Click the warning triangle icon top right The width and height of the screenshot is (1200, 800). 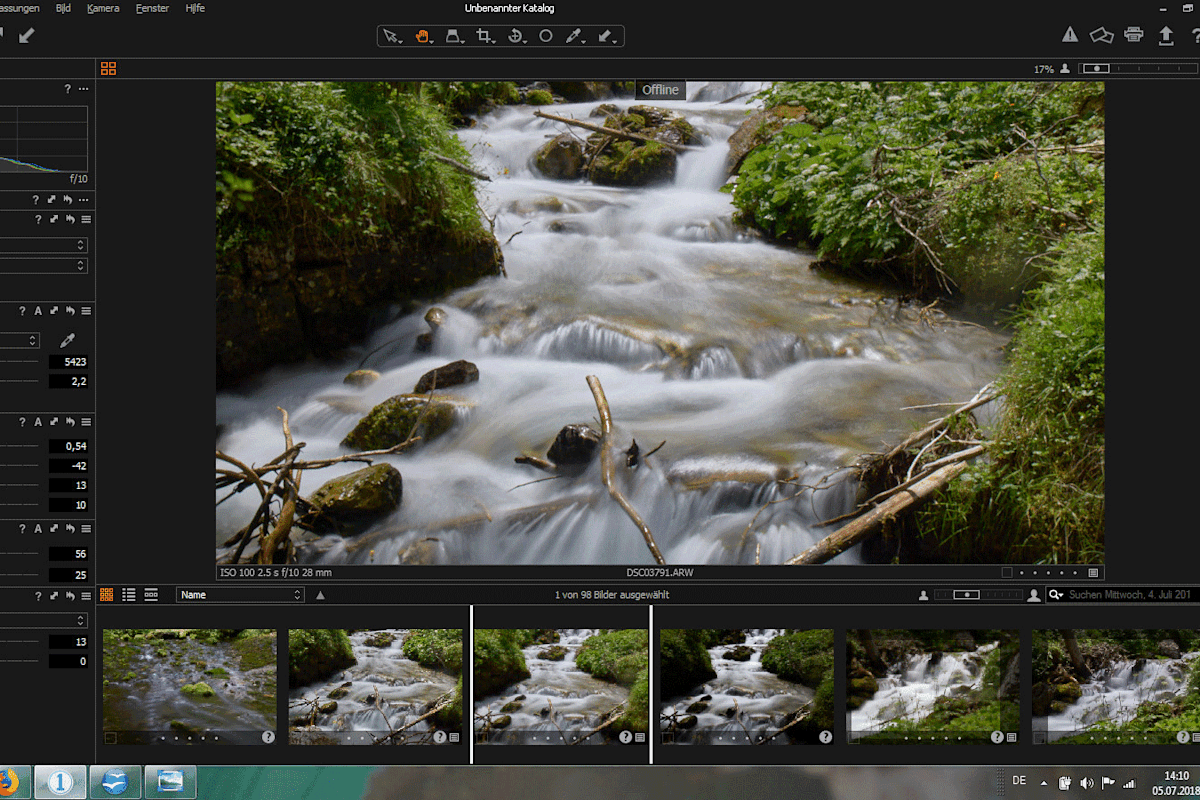(1069, 35)
